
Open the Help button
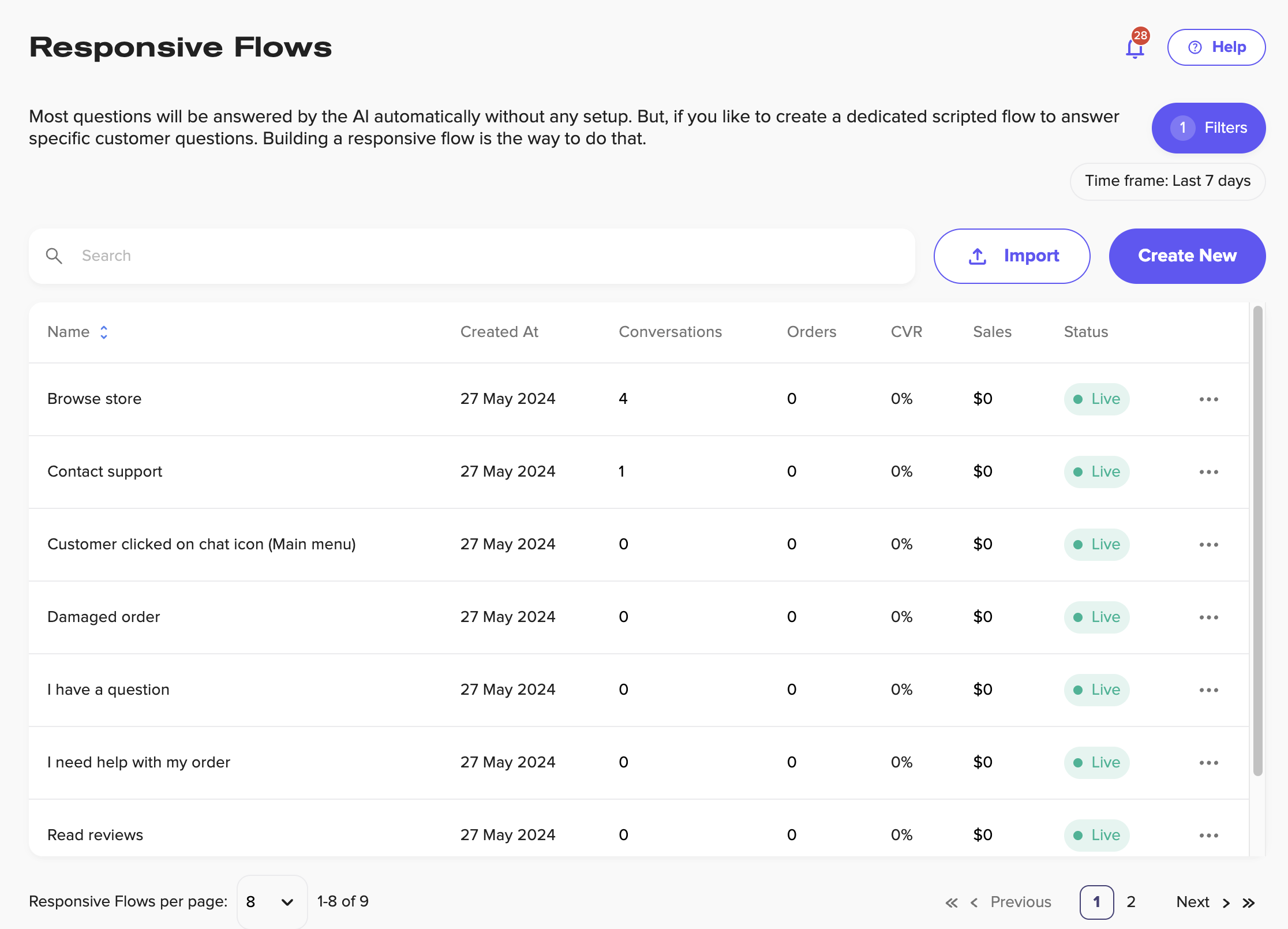[1216, 47]
